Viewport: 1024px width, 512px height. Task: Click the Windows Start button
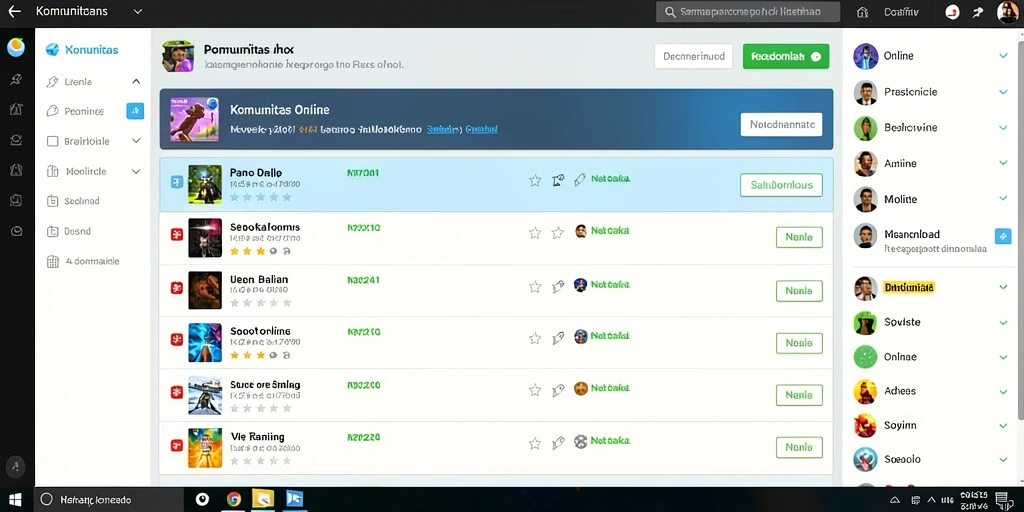coord(15,500)
